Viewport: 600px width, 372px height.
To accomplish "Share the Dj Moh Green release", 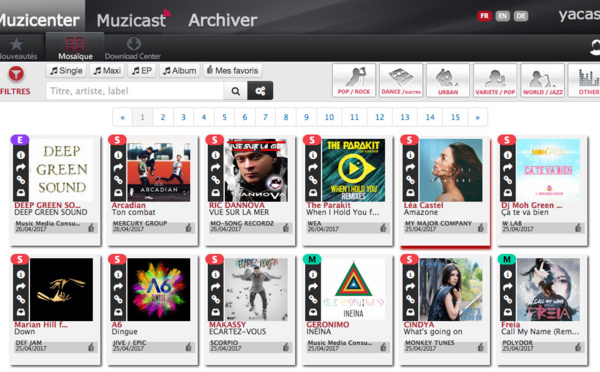I will (508, 167).
